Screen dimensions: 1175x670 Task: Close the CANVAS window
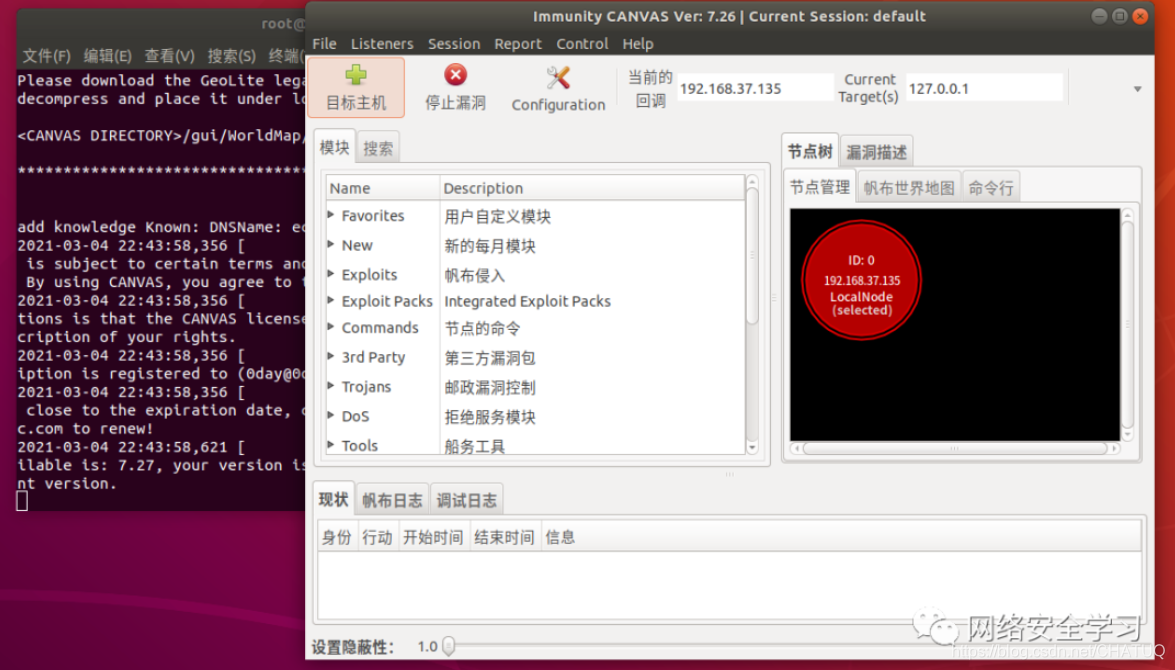pos(1140,16)
